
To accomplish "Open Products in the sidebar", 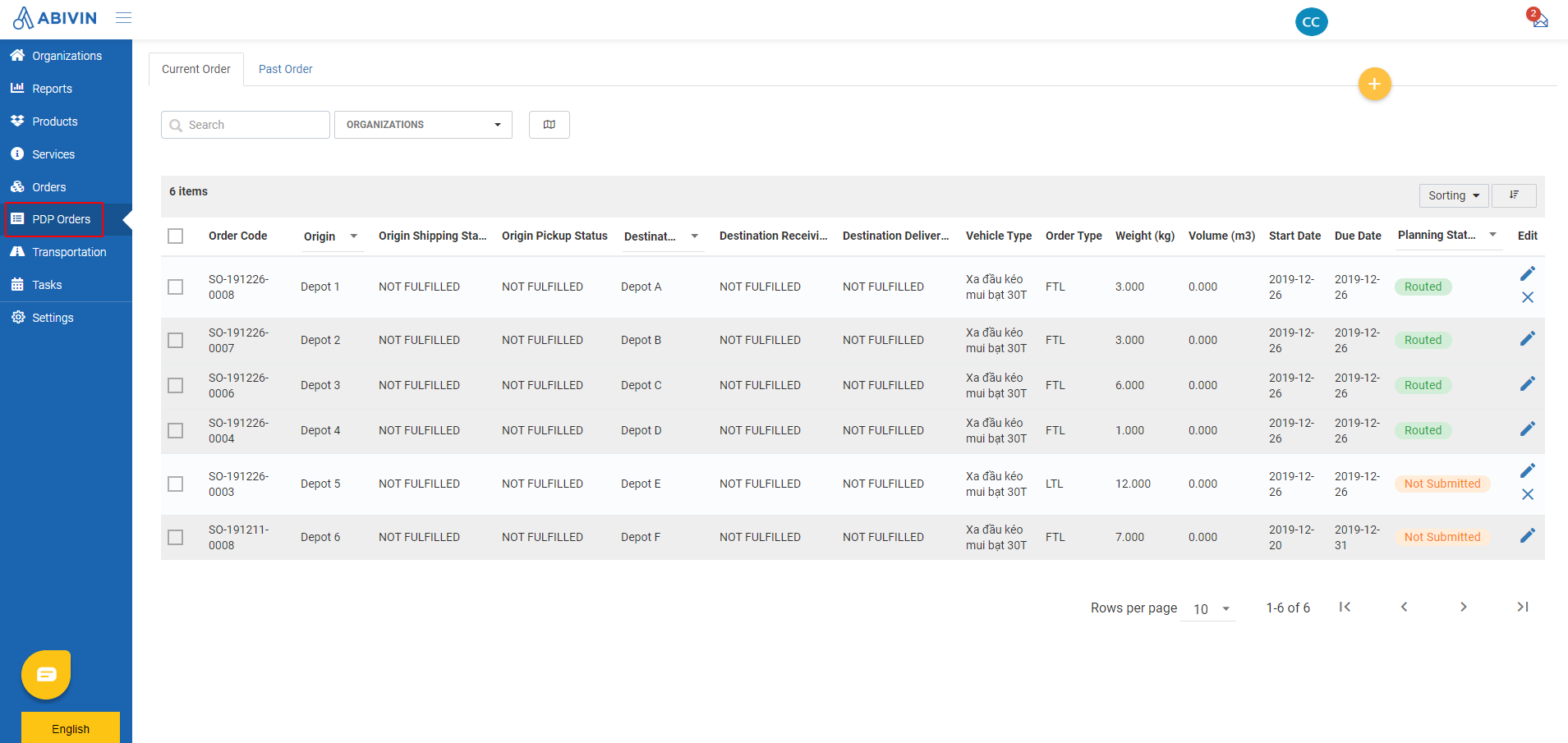I will tap(66, 122).
